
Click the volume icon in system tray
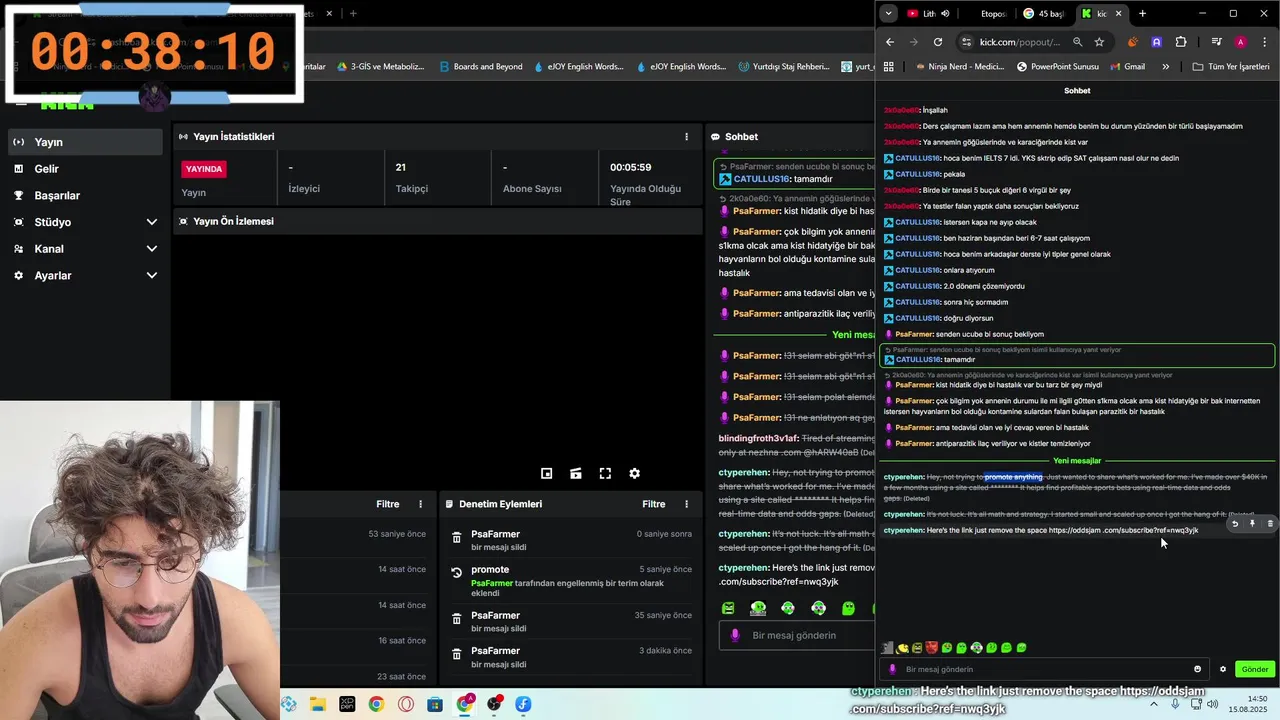1213,704
